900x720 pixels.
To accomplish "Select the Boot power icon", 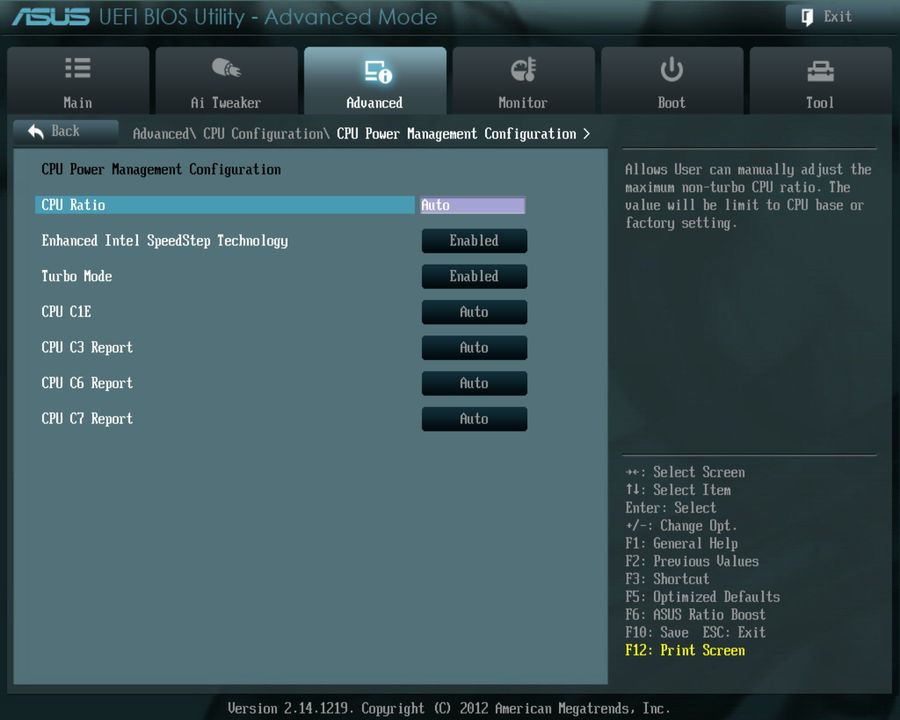I will pos(671,68).
